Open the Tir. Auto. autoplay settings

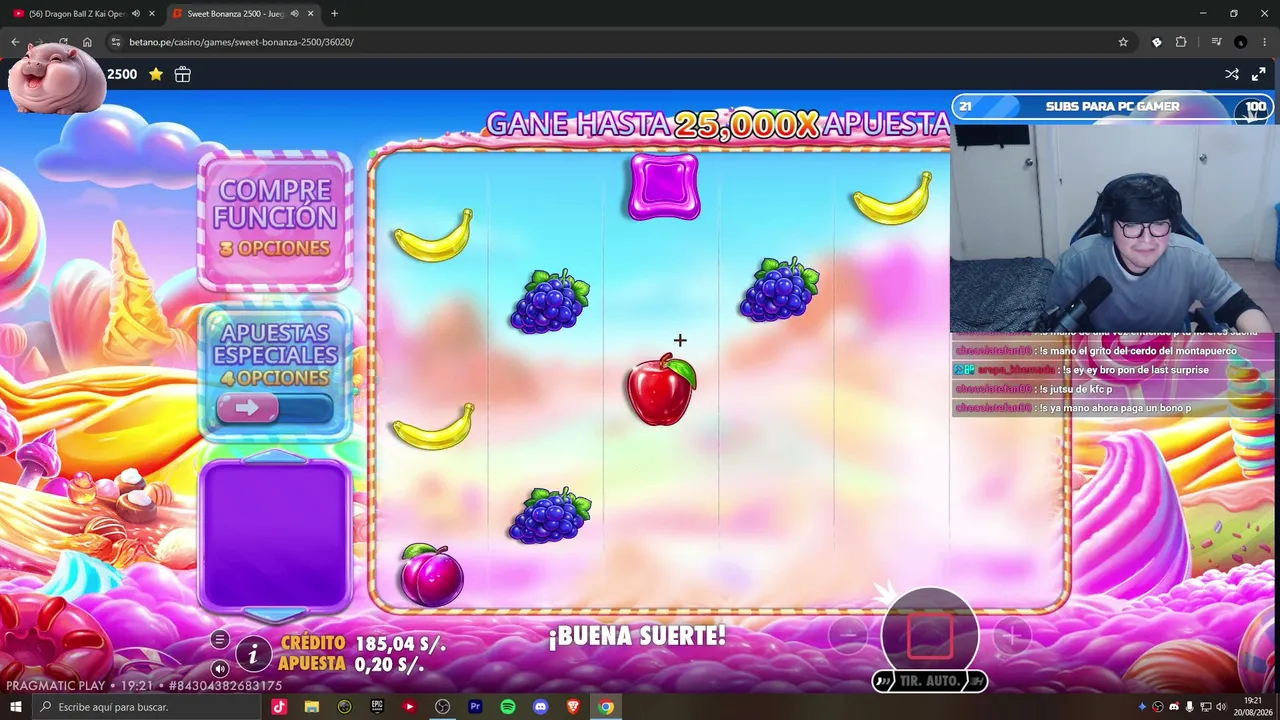930,681
